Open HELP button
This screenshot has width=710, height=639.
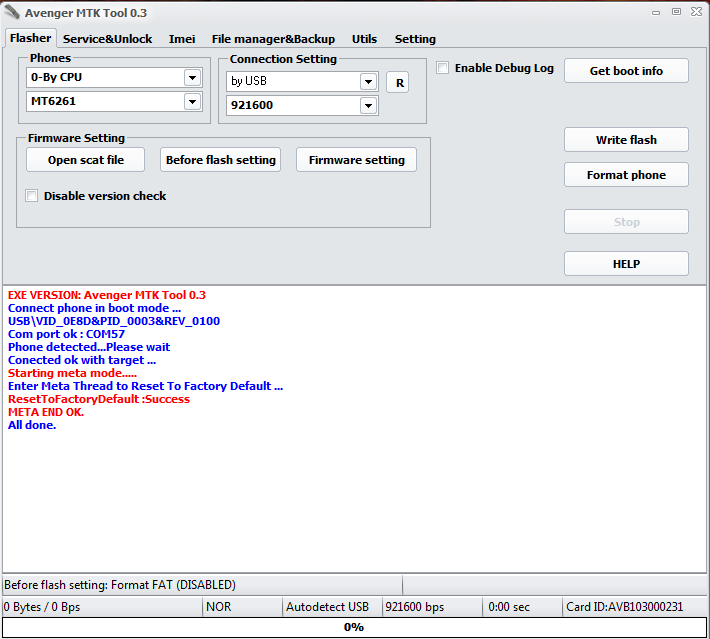[x=626, y=264]
